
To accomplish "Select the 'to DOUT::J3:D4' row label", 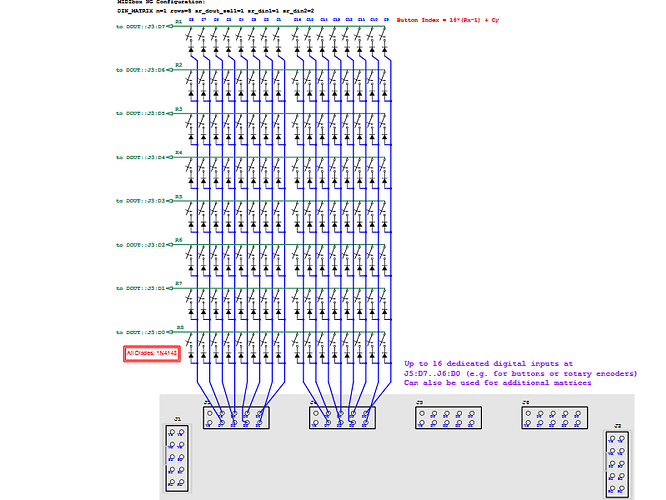I will 141,158.
